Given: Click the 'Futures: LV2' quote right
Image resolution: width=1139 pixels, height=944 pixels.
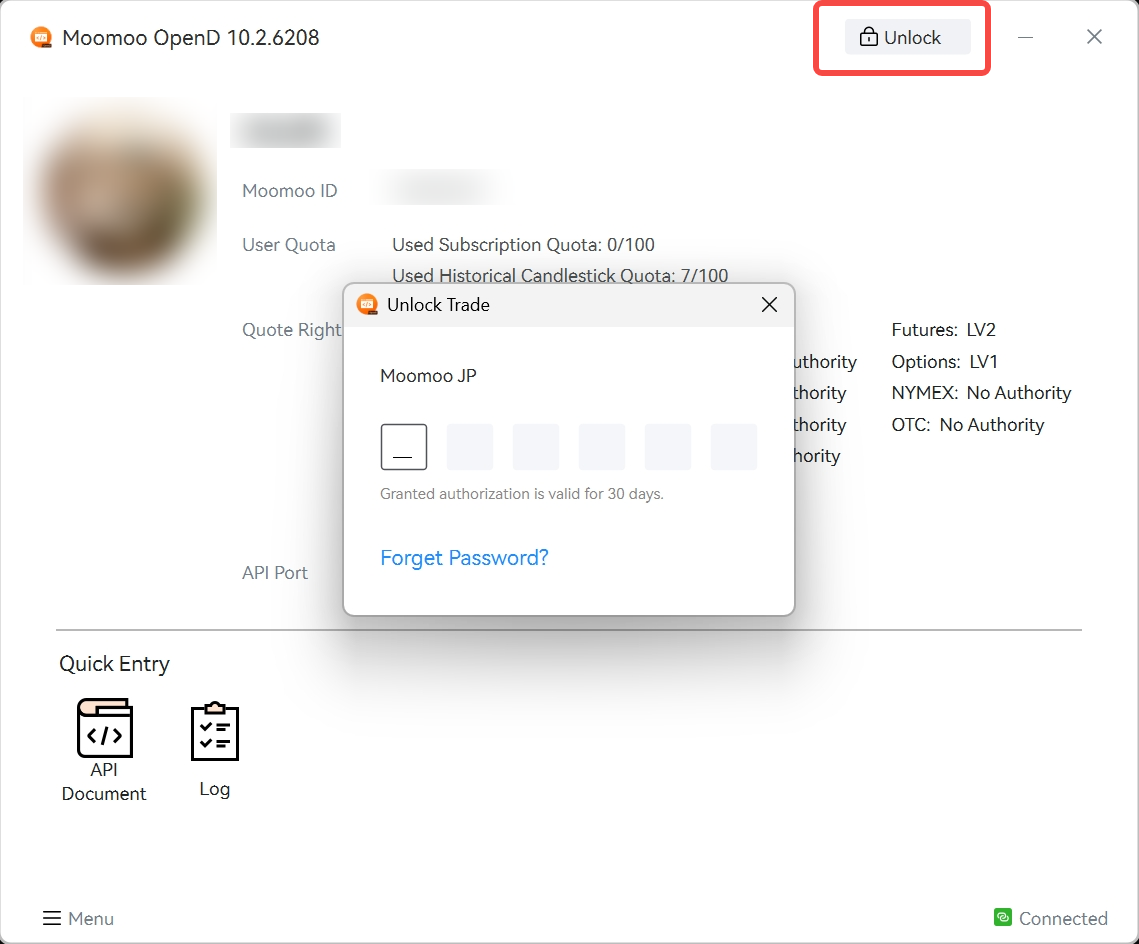Looking at the screenshot, I should 943,330.
